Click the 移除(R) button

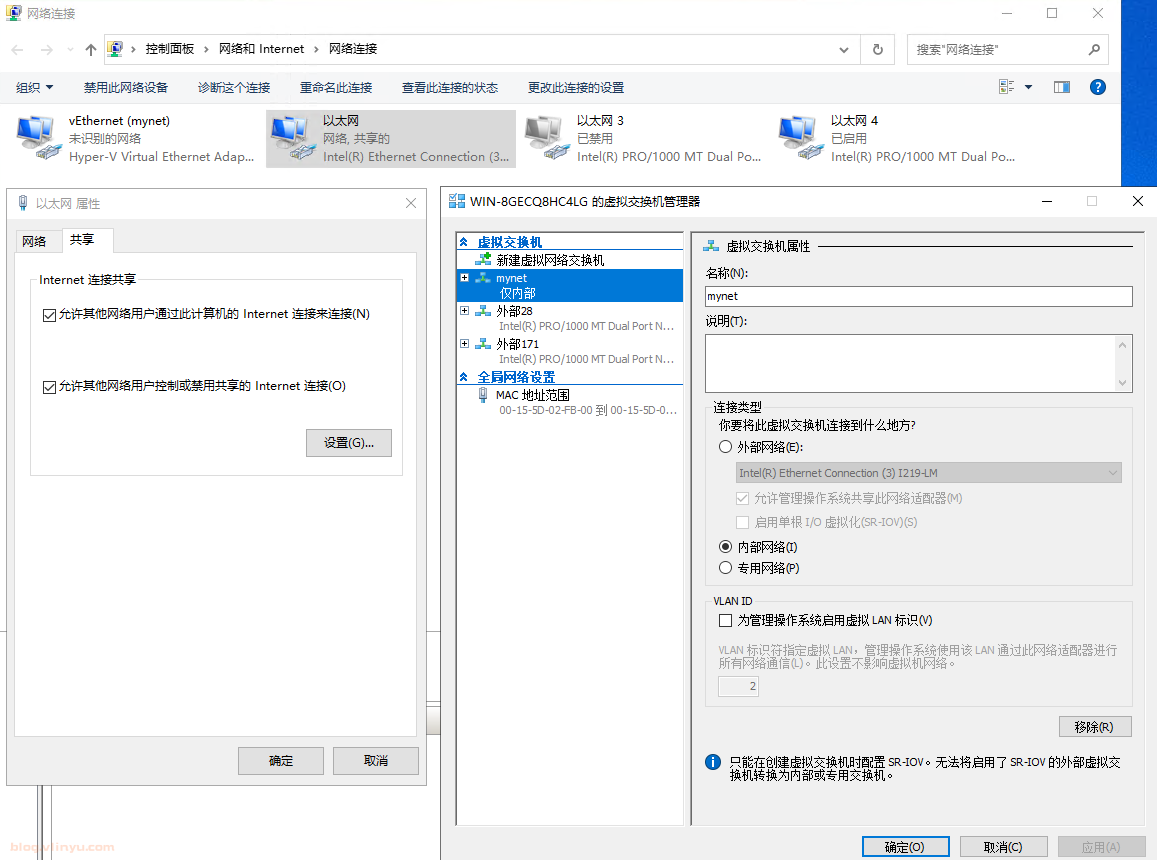pos(1095,727)
